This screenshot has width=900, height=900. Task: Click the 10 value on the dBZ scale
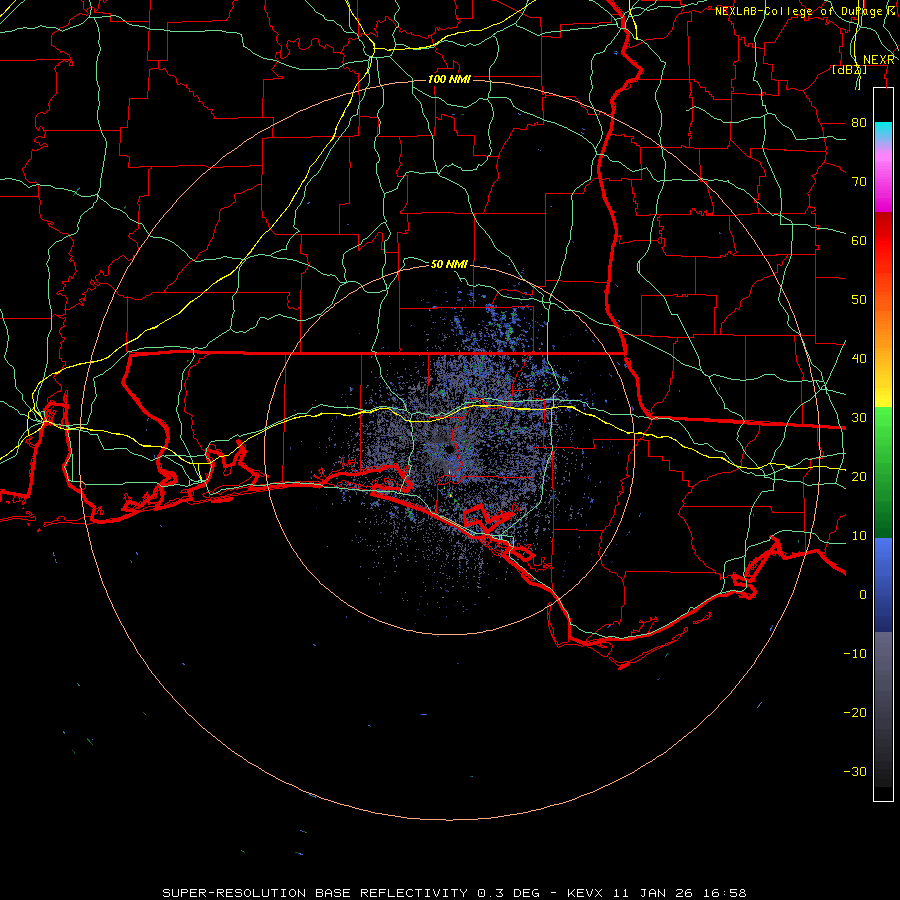pyautogui.click(x=859, y=536)
